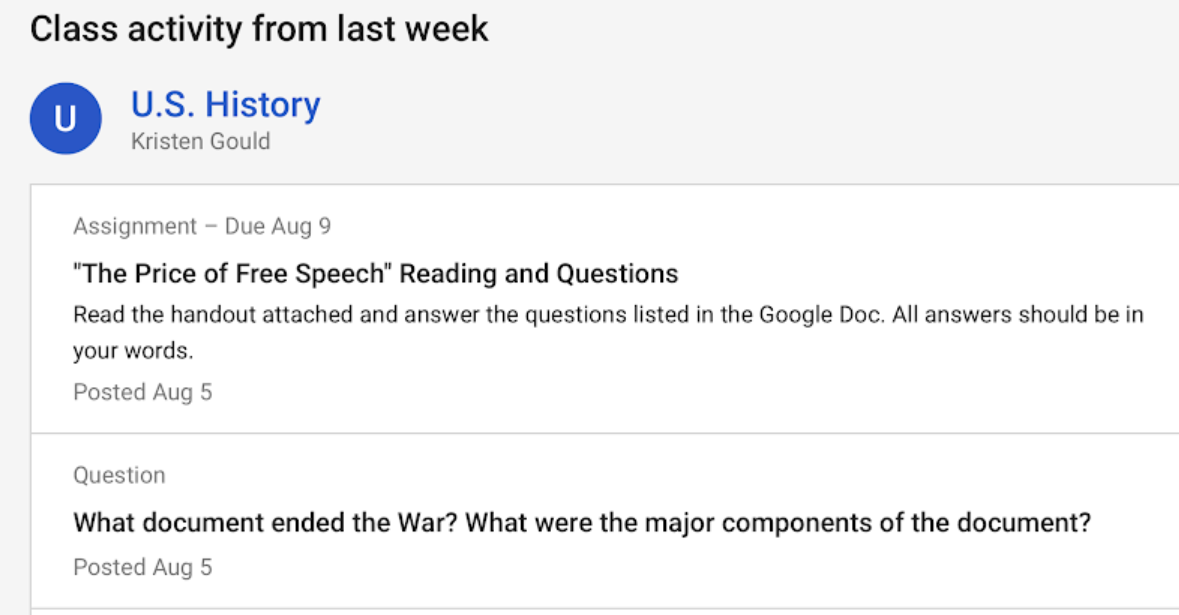The height and width of the screenshot is (615, 1179).
Task: Click the "Assignment – Due Aug 9" label
Action: [x=202, y=226]
